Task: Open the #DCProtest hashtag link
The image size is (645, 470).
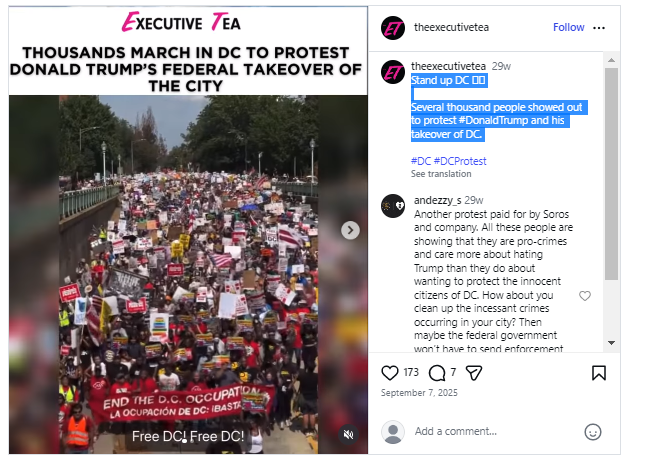Action: click(460, 161)
